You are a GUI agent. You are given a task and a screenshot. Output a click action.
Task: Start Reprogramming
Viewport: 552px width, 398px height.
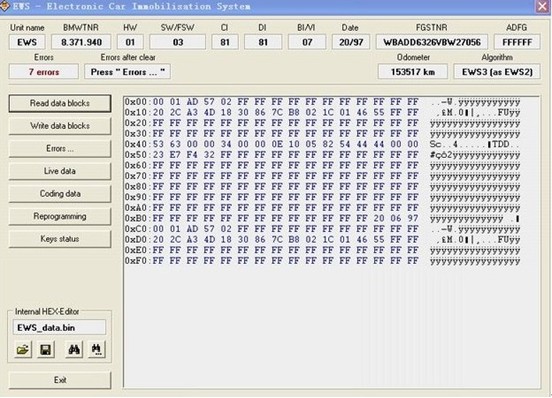click(60, 216)
